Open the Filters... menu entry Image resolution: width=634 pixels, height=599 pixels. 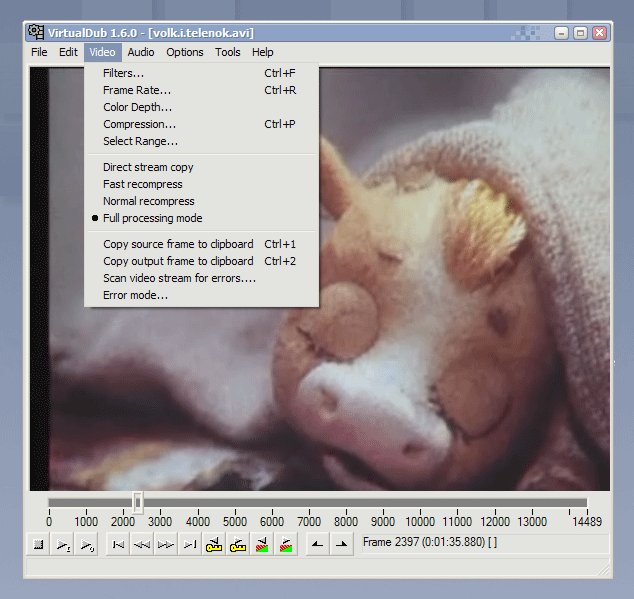[123, 73]
